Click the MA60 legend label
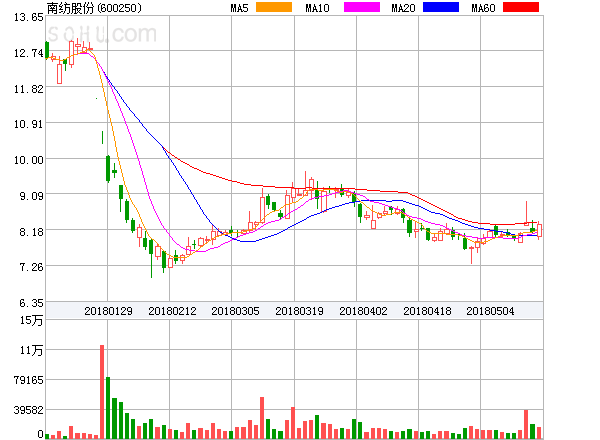The image size is (600, 440). pos(483,8)
